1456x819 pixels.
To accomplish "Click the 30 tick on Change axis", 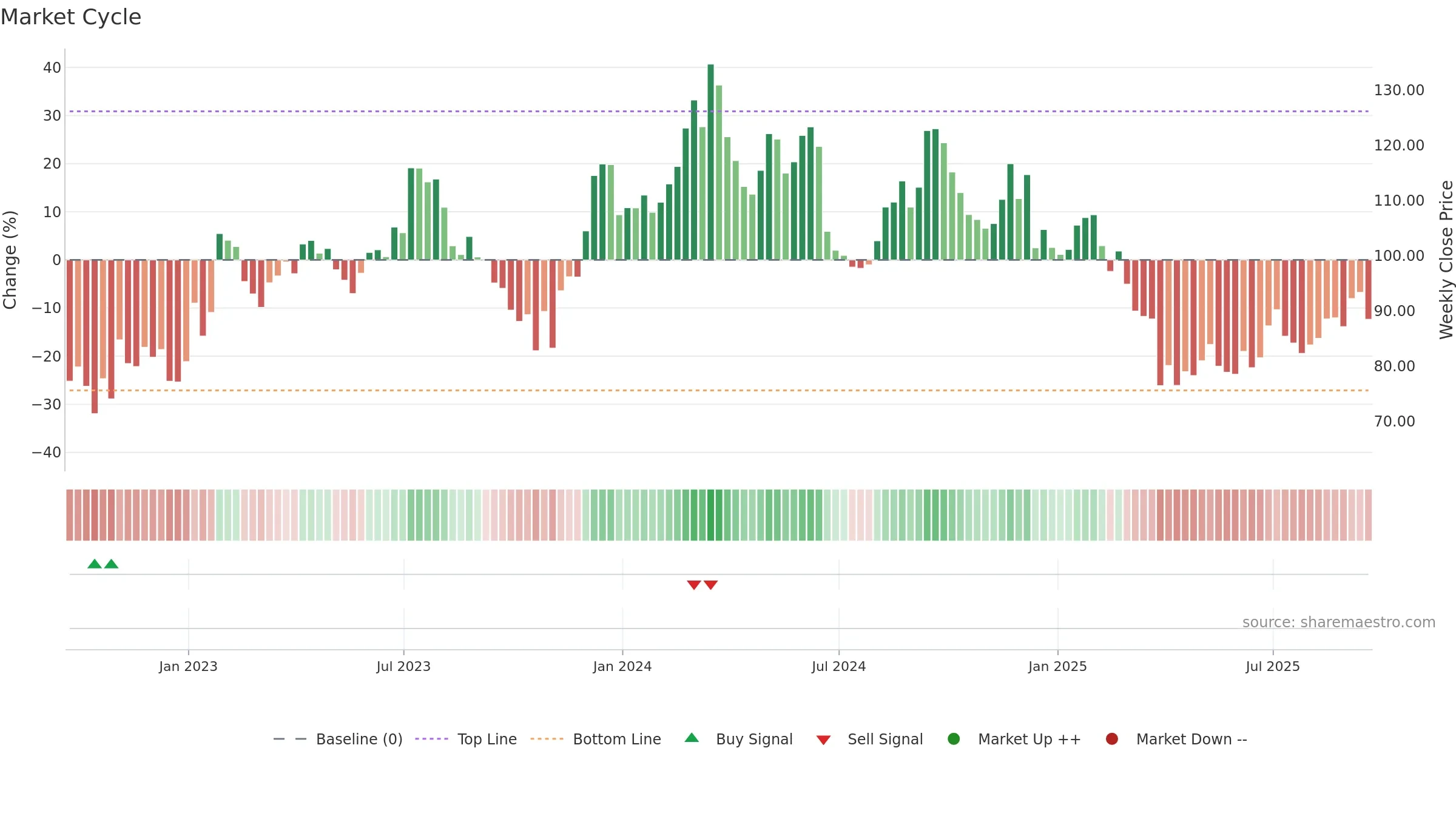I will point(52,116).
